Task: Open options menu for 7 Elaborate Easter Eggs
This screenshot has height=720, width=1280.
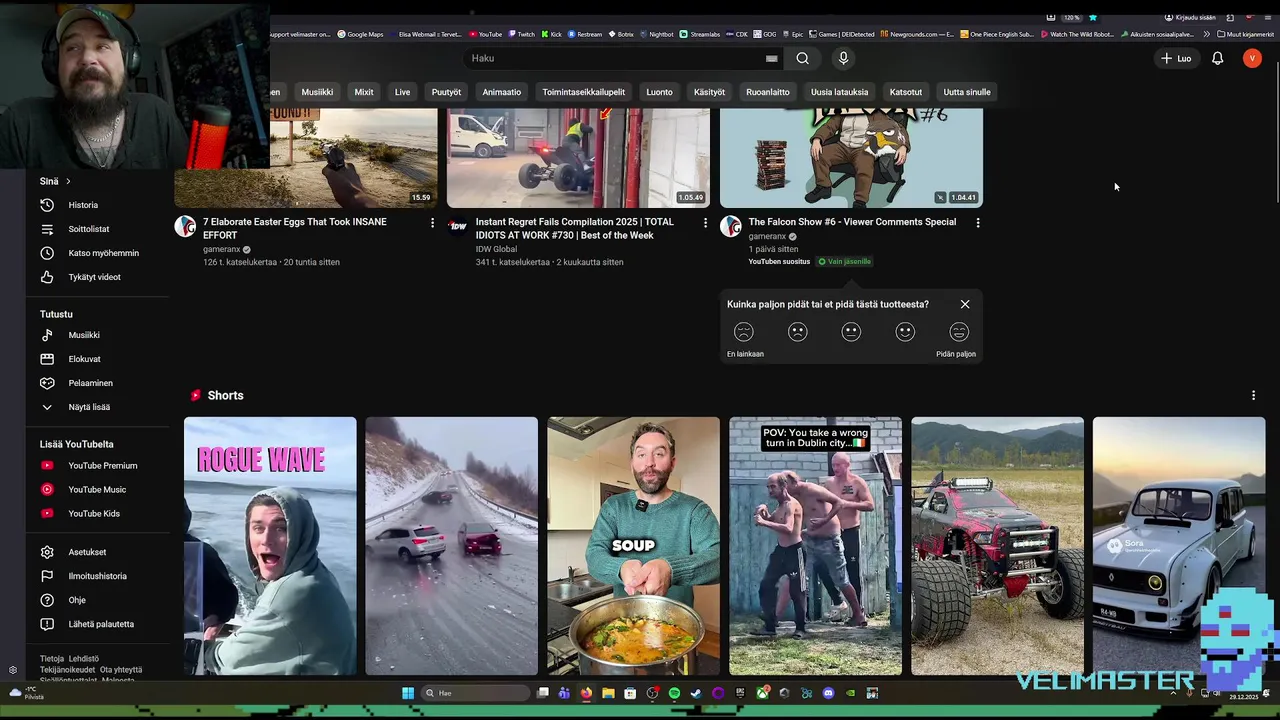Action: click(432, 223)
